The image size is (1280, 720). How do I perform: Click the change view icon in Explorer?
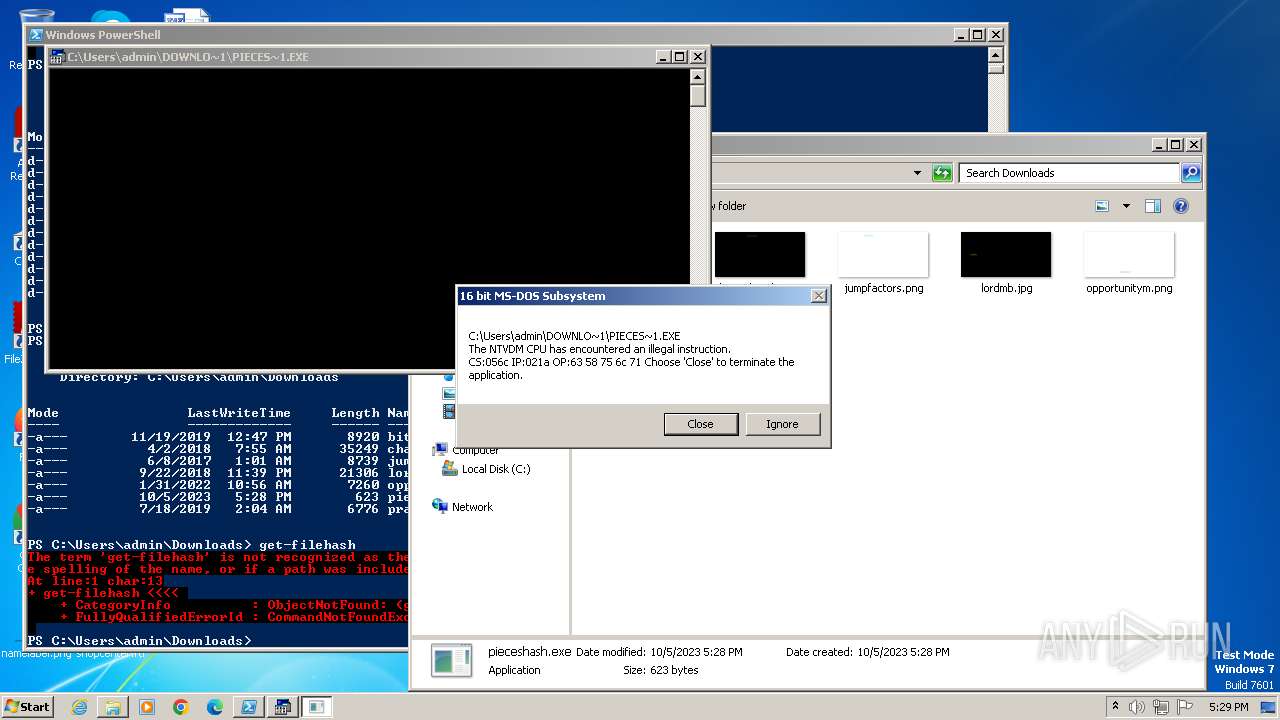click(x=1102, y=206)
